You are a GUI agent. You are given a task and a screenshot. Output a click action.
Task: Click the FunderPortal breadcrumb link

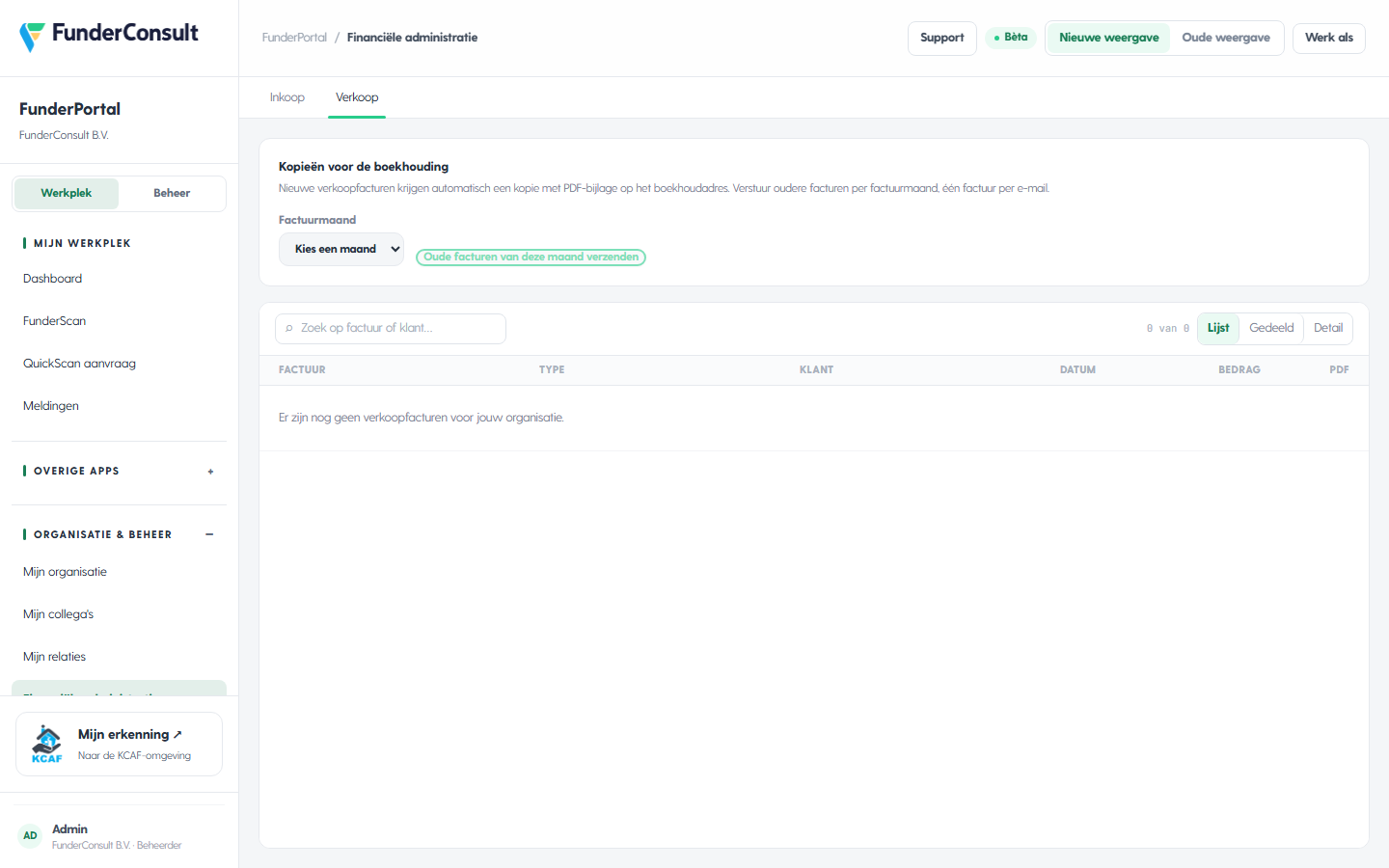pyautogui.click(x=294, y=38)
